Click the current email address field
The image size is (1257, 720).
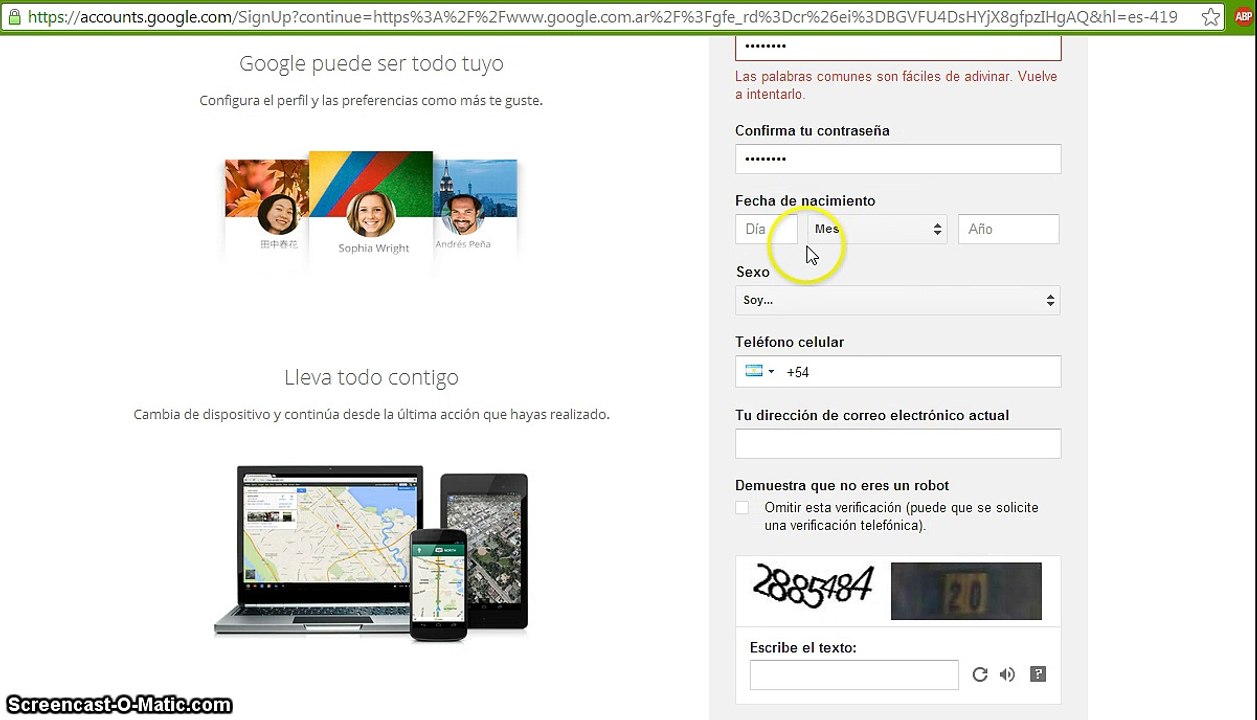point(898,443)
